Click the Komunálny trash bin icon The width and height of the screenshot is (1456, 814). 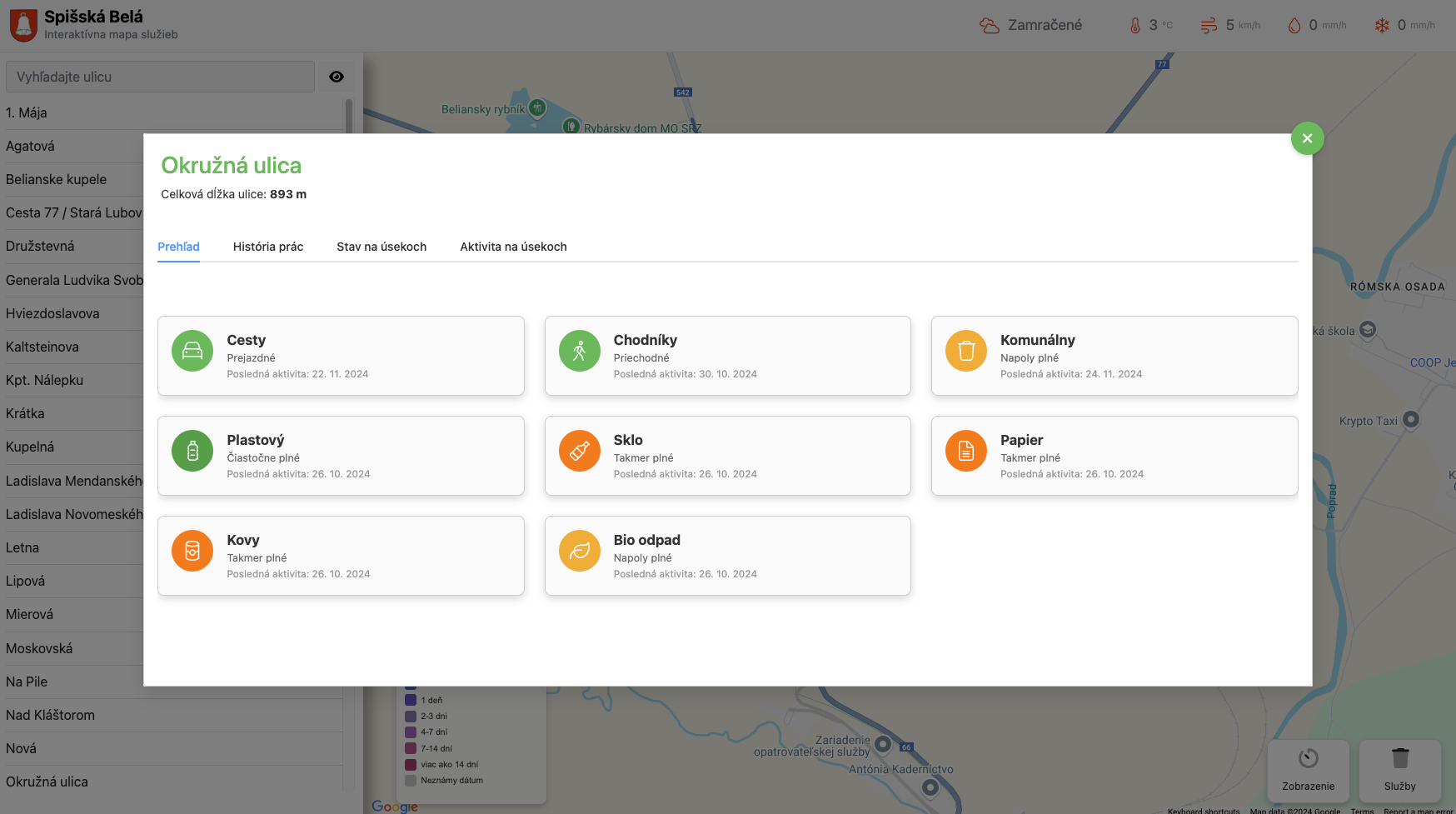pyautogui.click(x=966, y=352)
